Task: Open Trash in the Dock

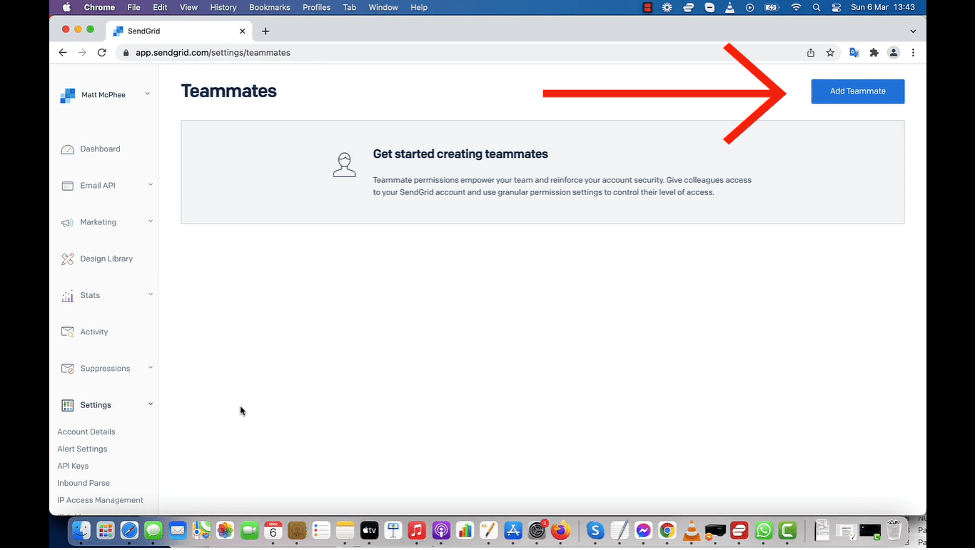Action: (895, 531)
